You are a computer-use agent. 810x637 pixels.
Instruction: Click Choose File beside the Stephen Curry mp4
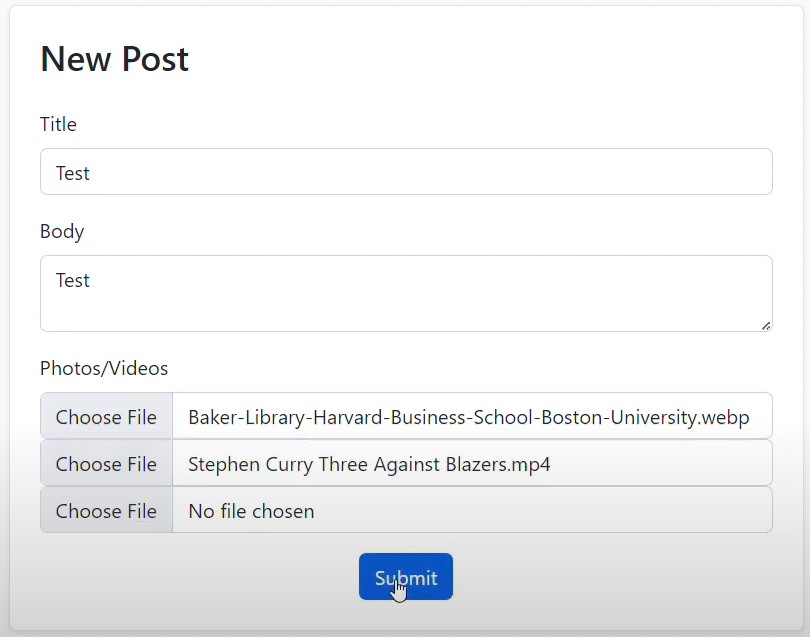(x=106, y=464)
